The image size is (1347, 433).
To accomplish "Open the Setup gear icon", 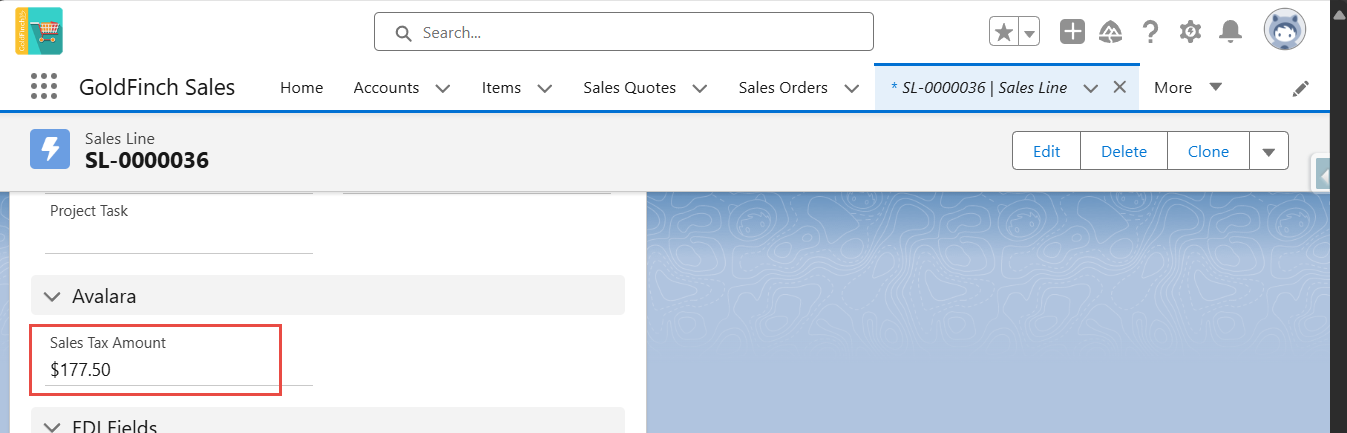I will point(1190,32).
